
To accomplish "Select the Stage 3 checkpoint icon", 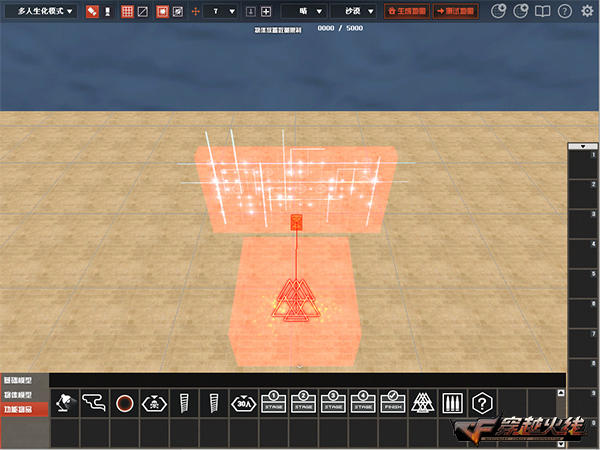I will click(333, 403).
